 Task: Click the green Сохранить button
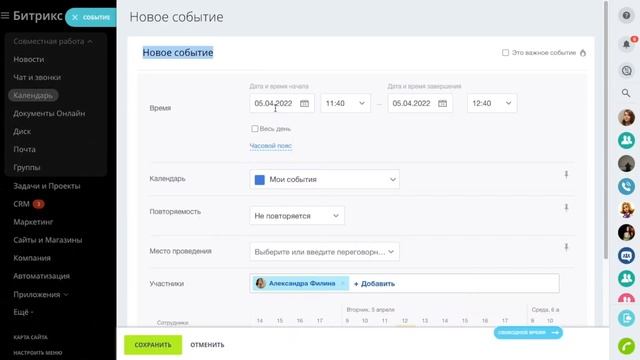(x=153, y=345)
